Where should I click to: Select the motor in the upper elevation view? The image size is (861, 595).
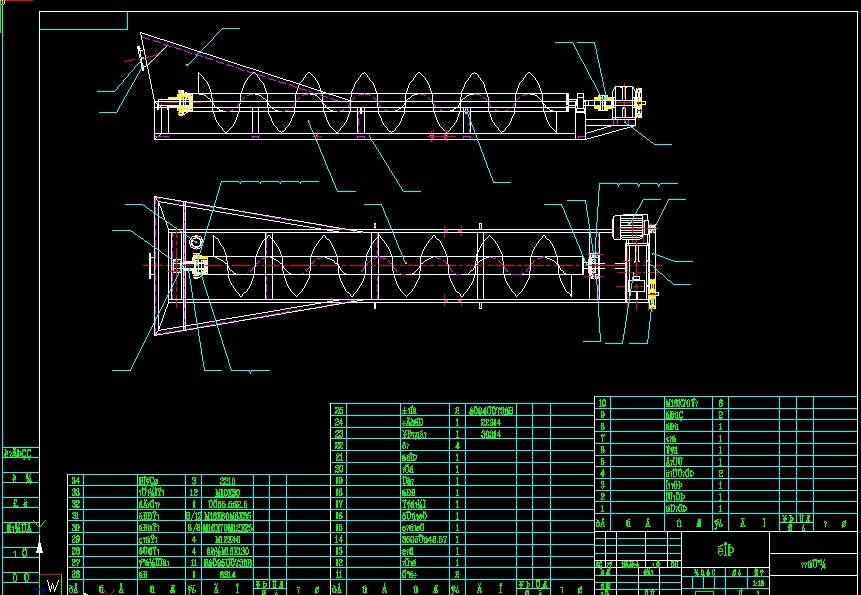click(x=624, y=103)
